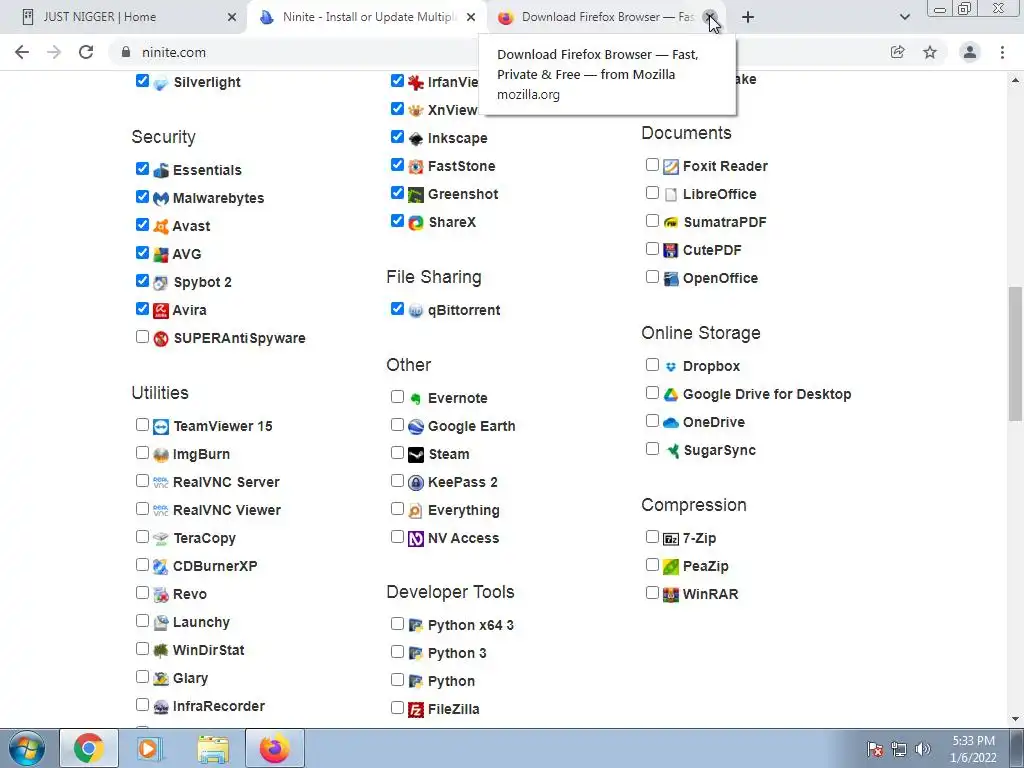
Task: Close the JUST NIGGER | Home tab
Action: tap(232, 17)
